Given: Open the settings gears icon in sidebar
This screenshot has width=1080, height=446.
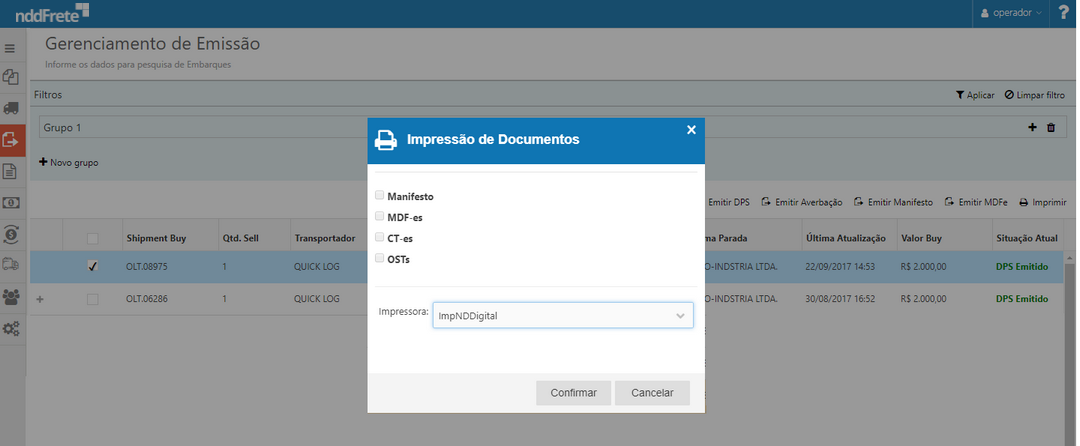Looking at the screenshot, I should 11,328.
